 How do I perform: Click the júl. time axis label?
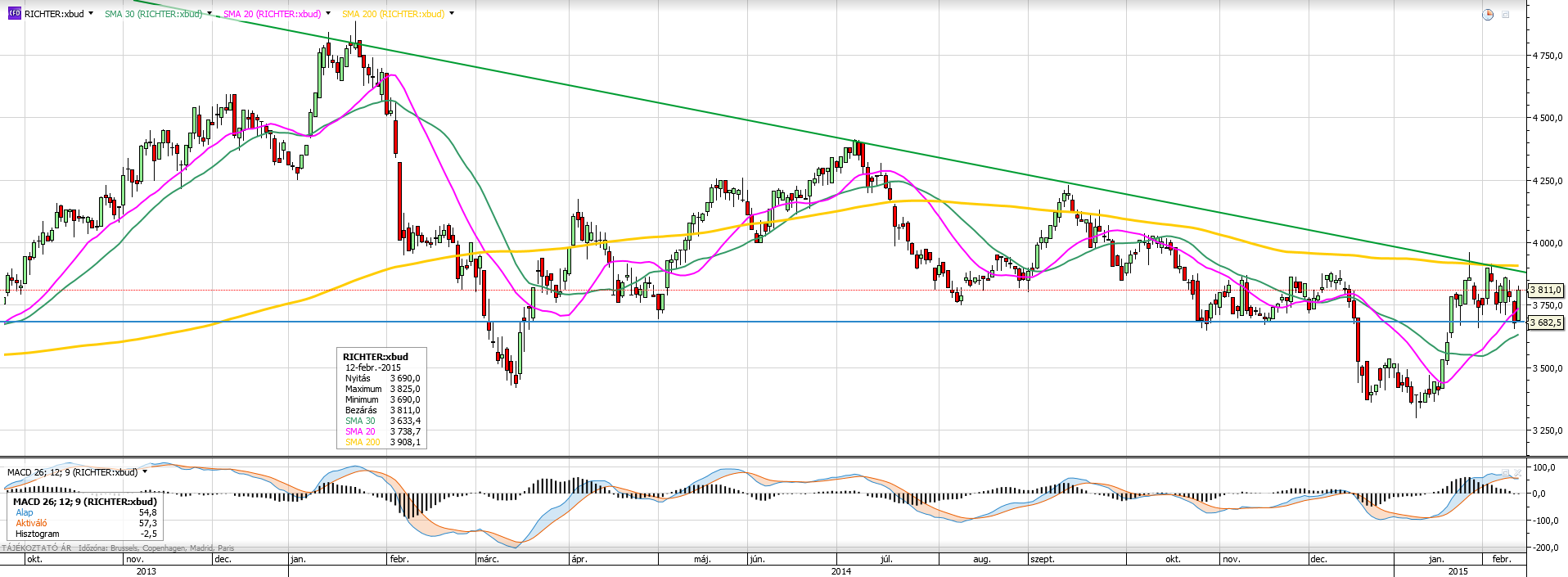(886, 559)
